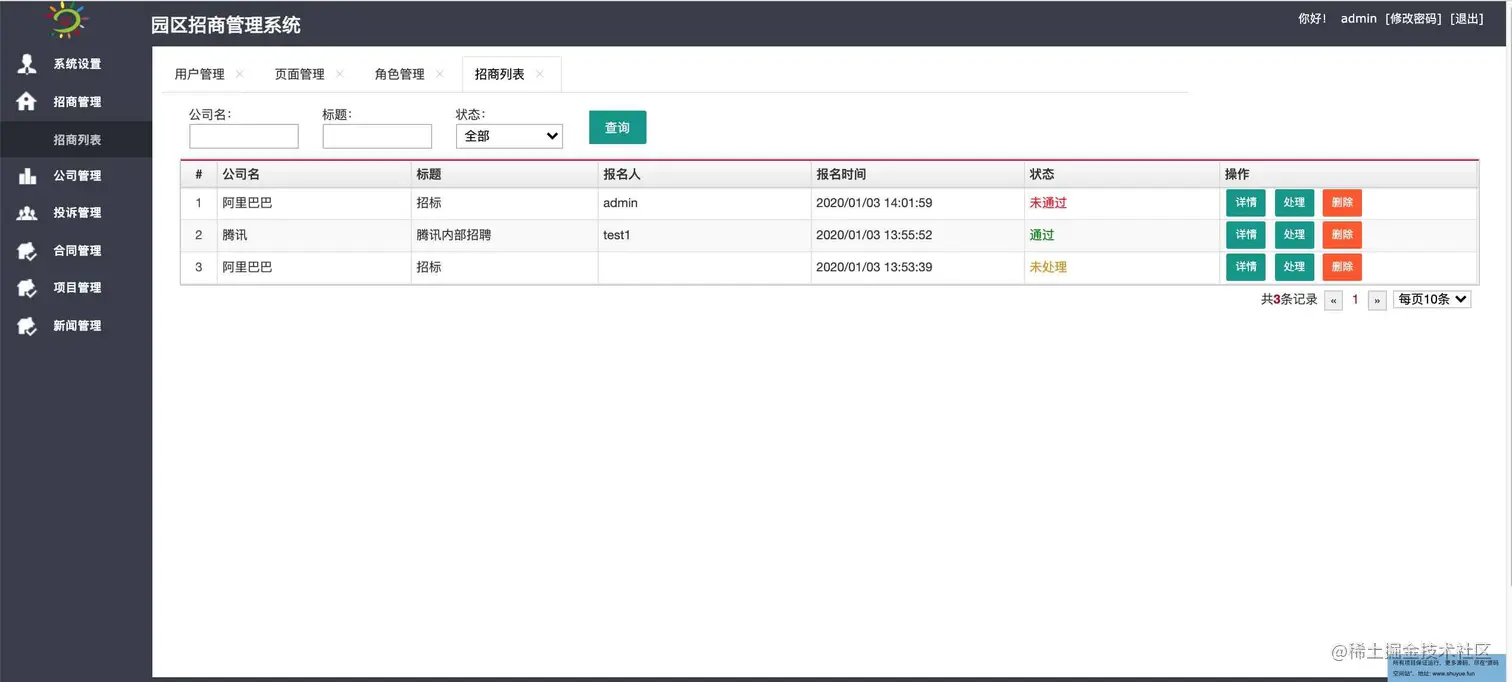
Task: Click the 共3条记录 record count text
Action: 1289,299
